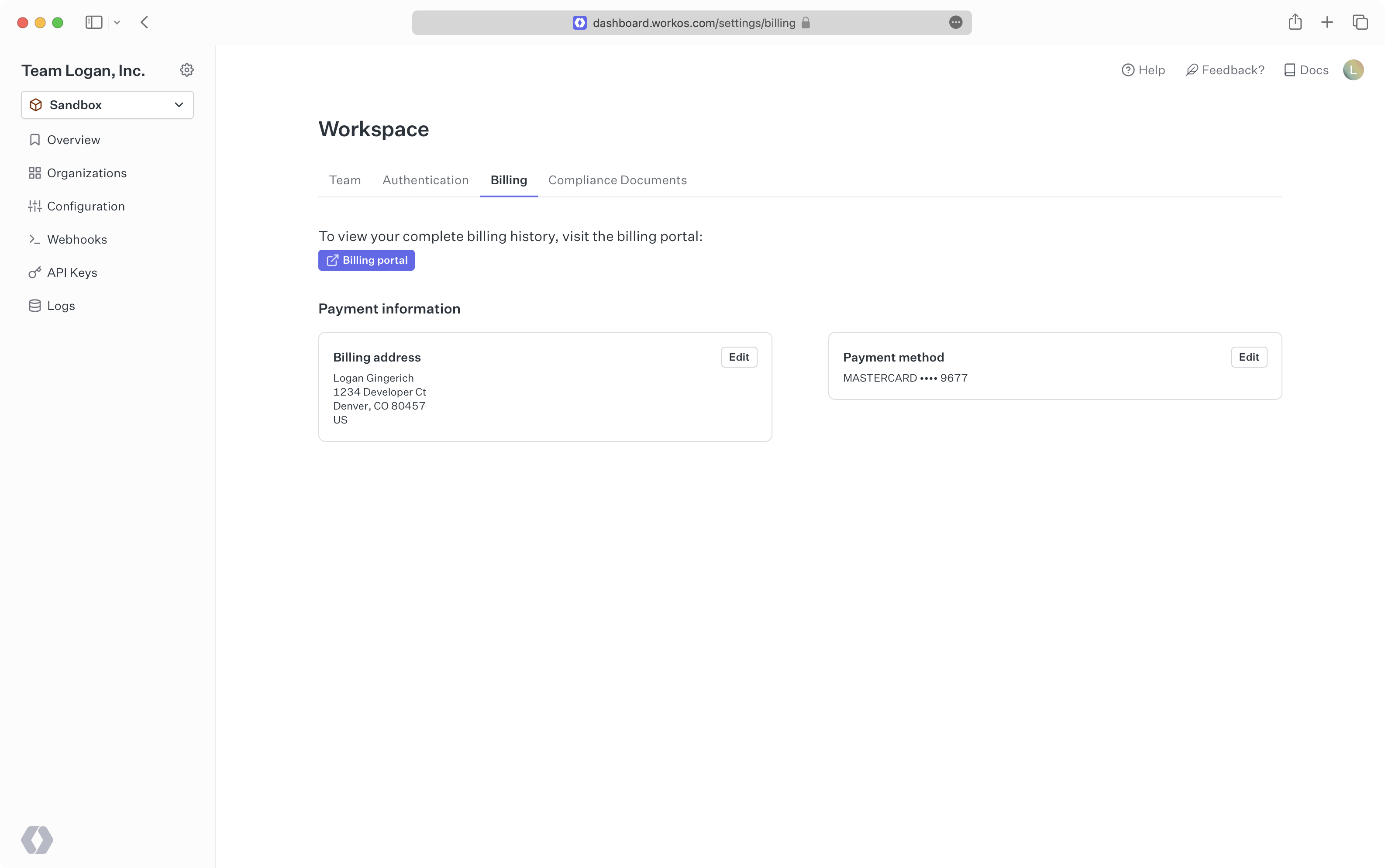The width and height of the screenshot is (1385, 868).
Task: Click the workspace settings gear icon
Action: point(186,69)
